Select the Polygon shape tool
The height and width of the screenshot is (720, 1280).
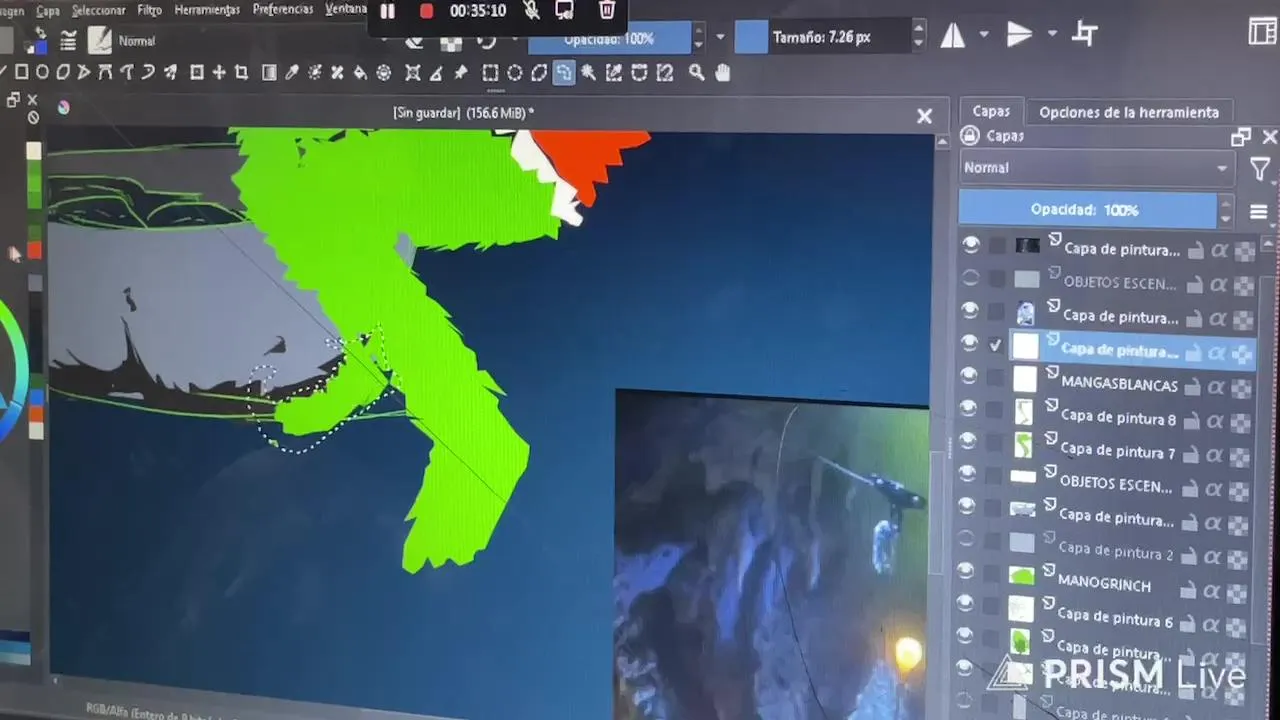[x=63, y=72]
